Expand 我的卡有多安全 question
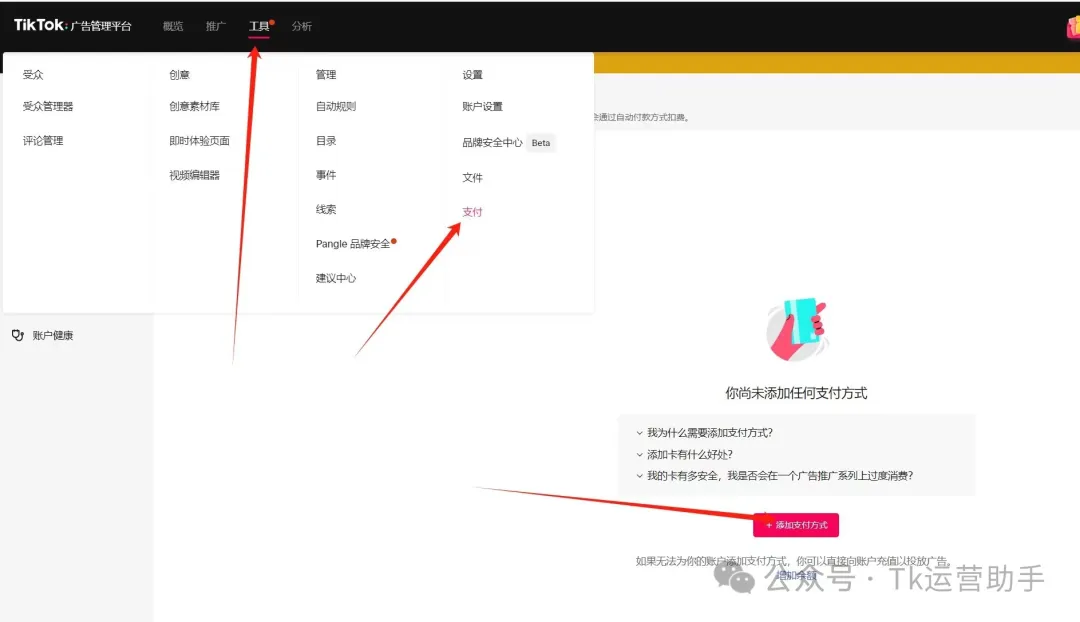 click(779, 476)
